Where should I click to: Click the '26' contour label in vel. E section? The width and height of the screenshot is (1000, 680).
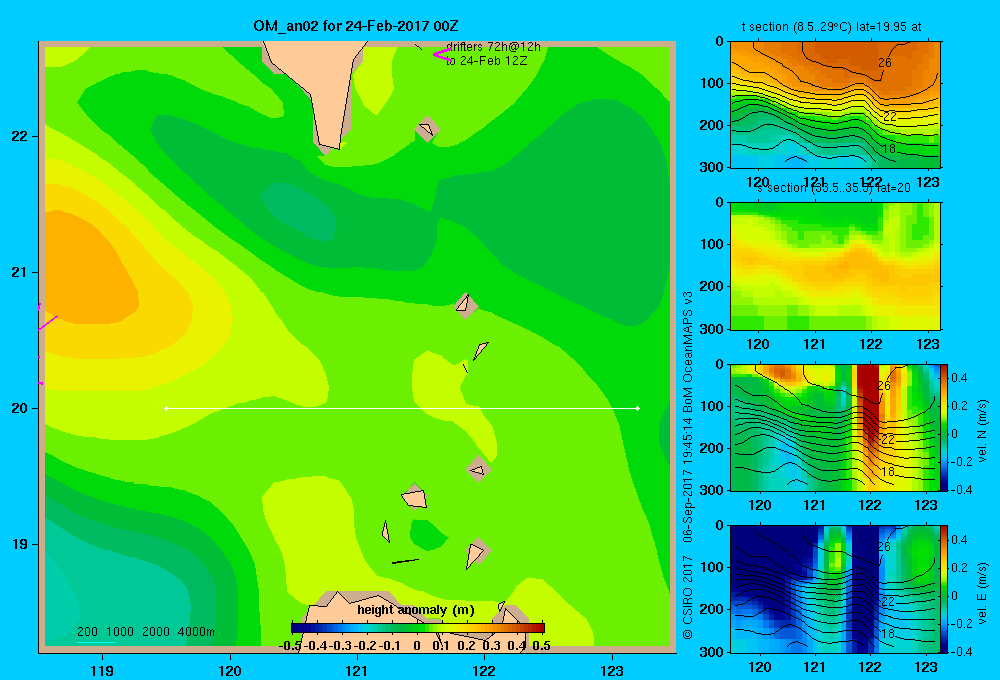[884, 547]
